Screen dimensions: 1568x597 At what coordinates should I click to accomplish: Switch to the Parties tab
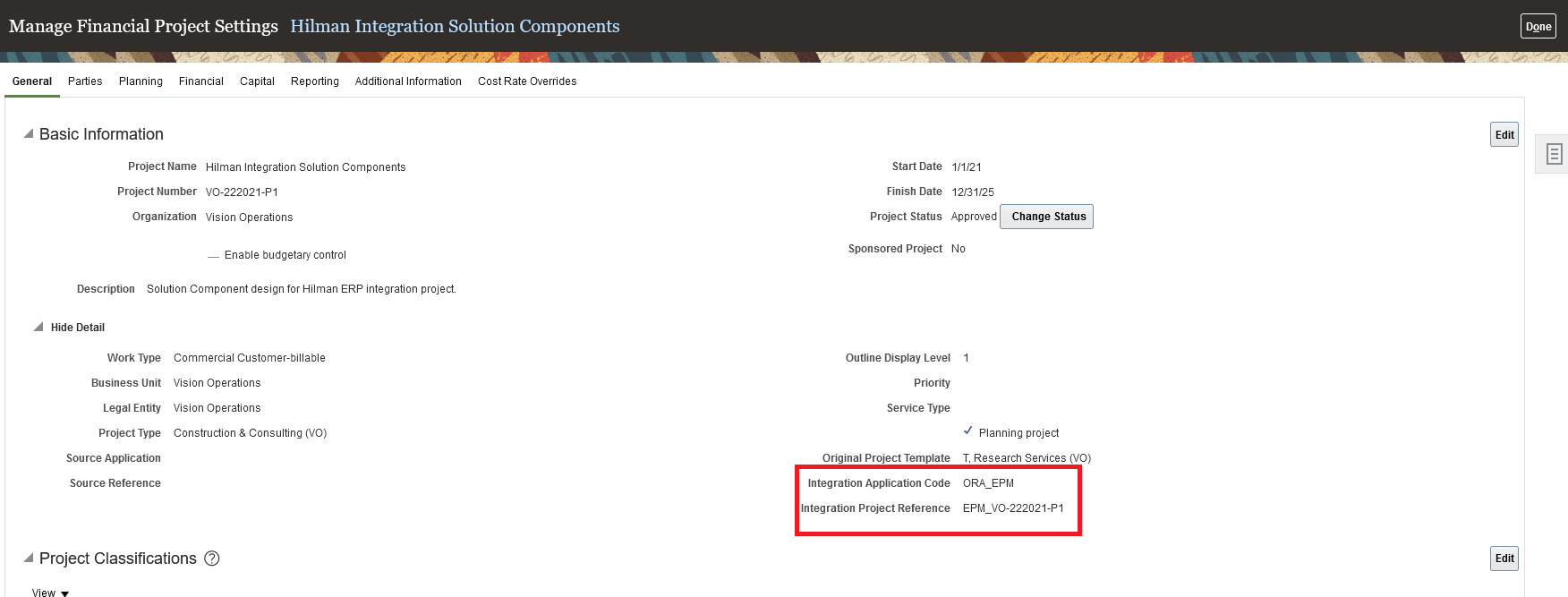point(85,81)
